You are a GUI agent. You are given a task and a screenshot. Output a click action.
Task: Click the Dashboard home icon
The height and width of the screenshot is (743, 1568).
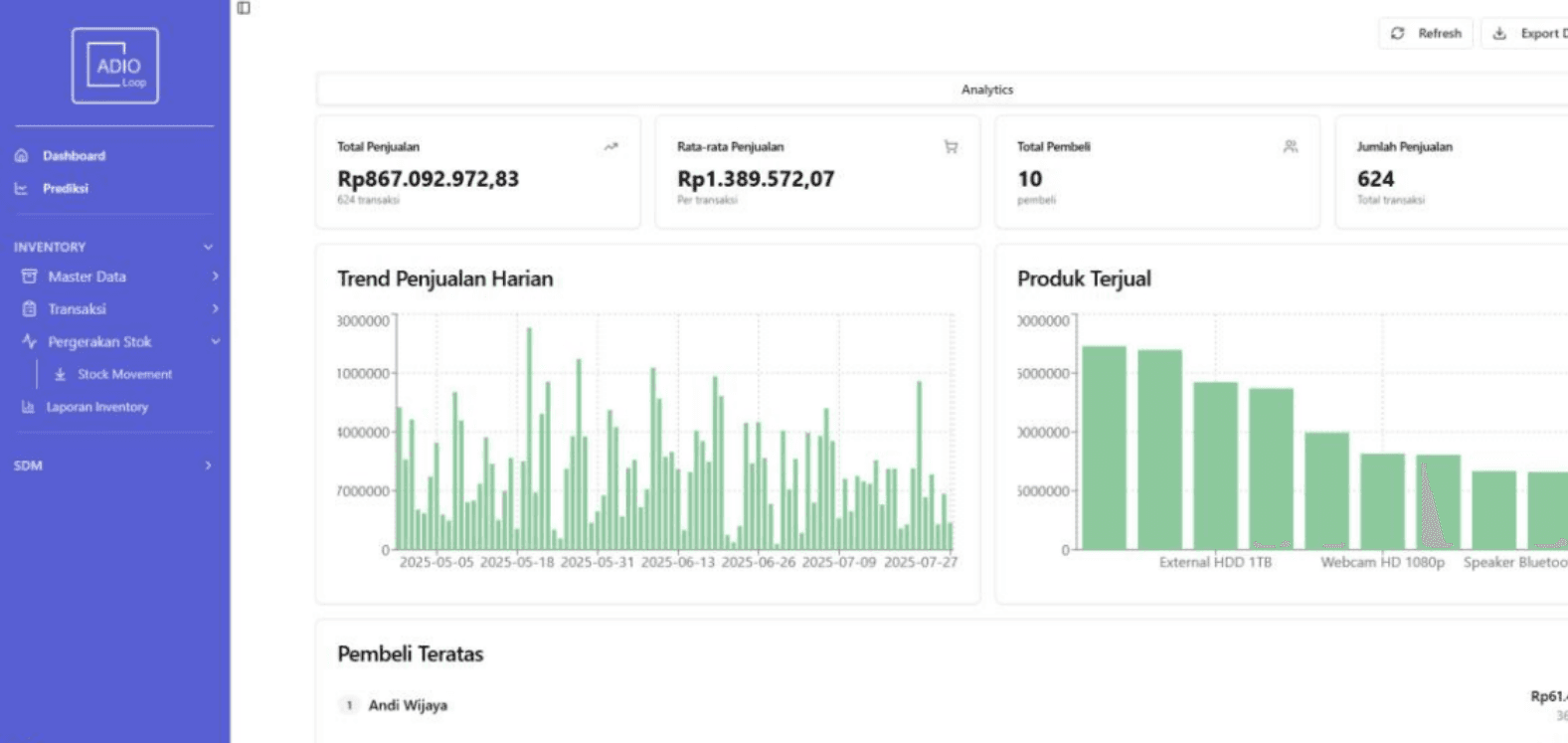21,156
